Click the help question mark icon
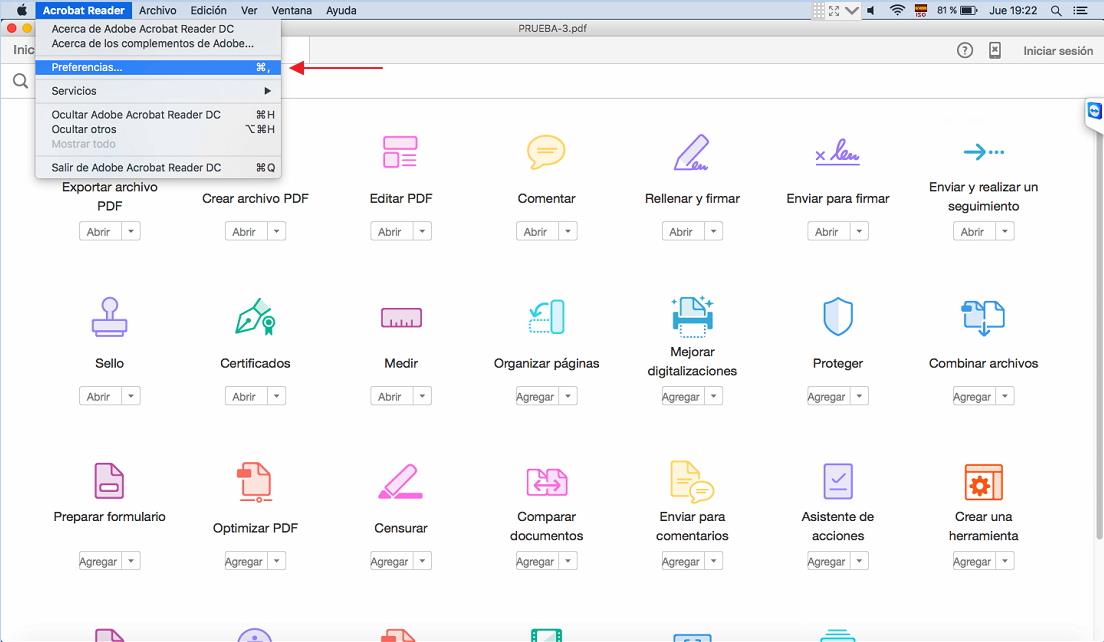 tap(965, 51)
